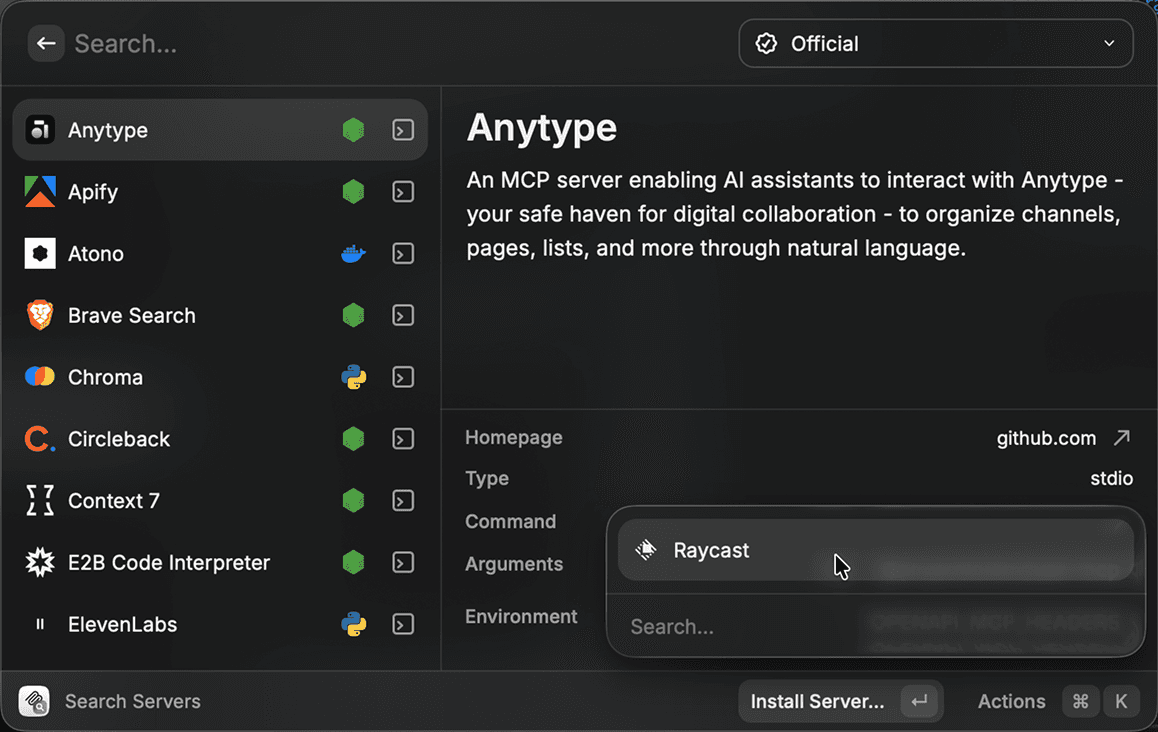1158x732 pixels.
Task: Click the external link arrow icon
Action: [x=1122, y=437]
